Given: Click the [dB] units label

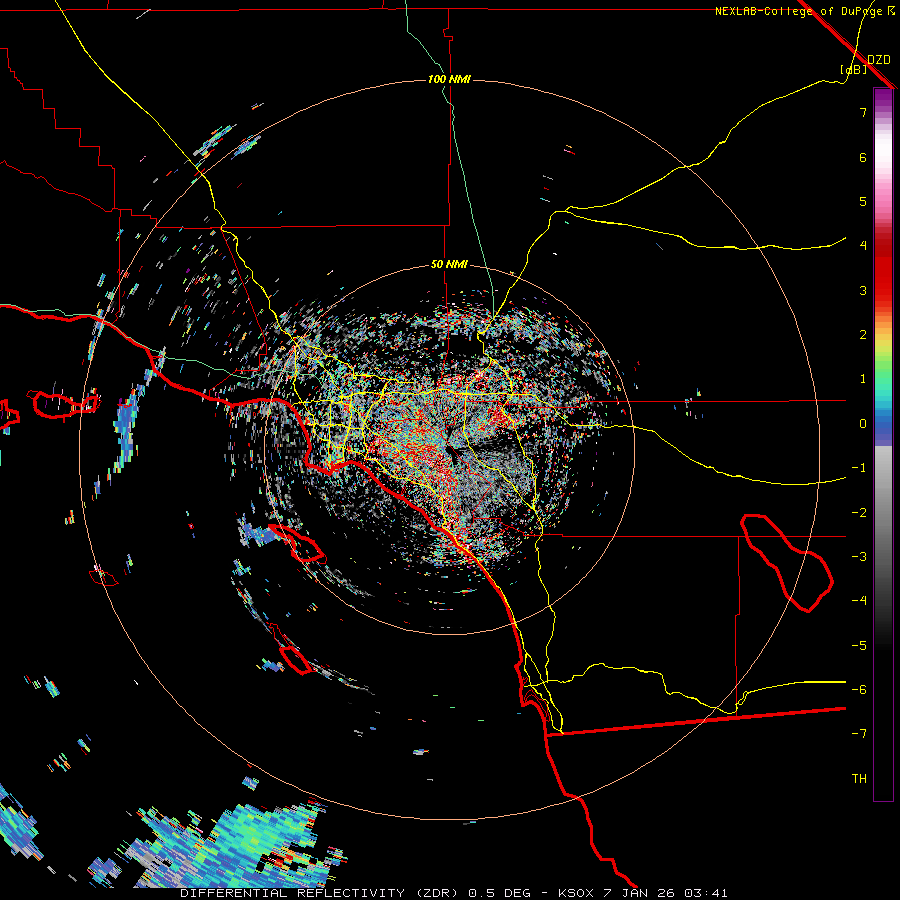Looking at the screenshot, I should [x=854, y=69].
